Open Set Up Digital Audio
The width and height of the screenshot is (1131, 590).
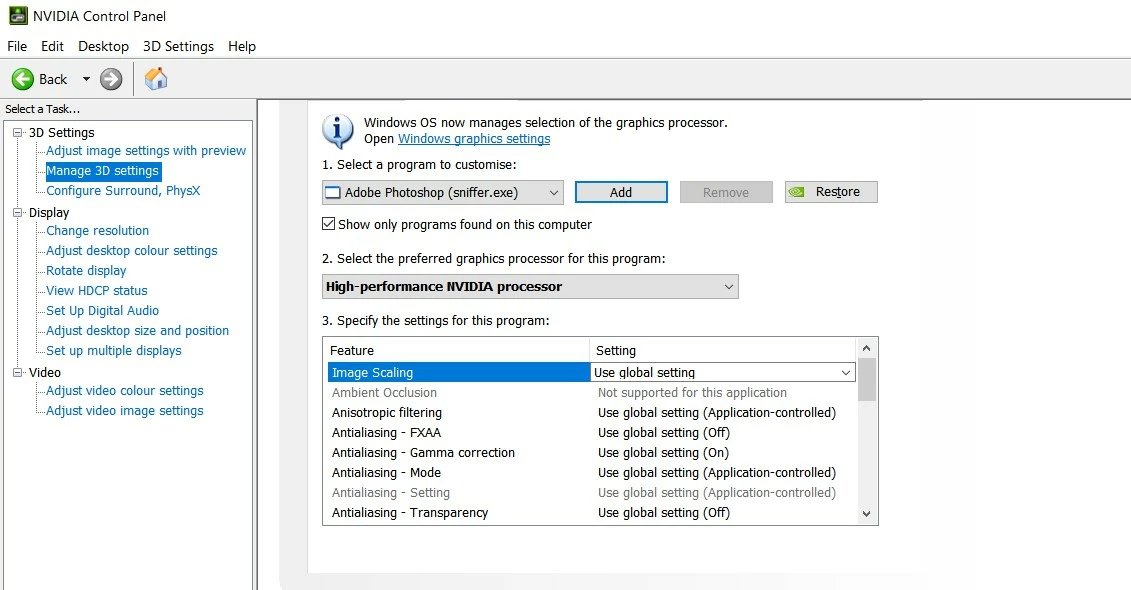102,311
